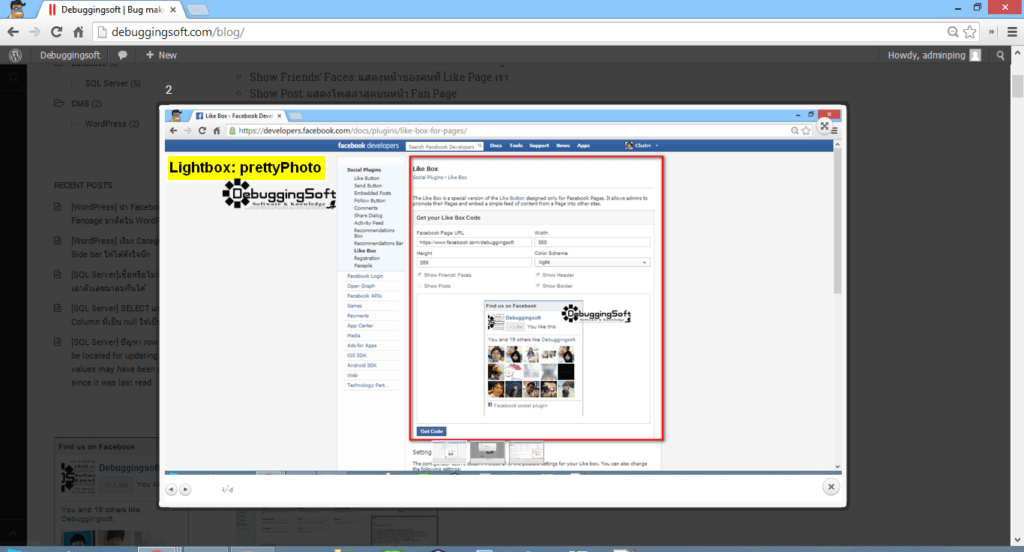Screen dimensions: 1024x552
Task: Expand the hidden extensions chevron
Action: pos(991,32)
